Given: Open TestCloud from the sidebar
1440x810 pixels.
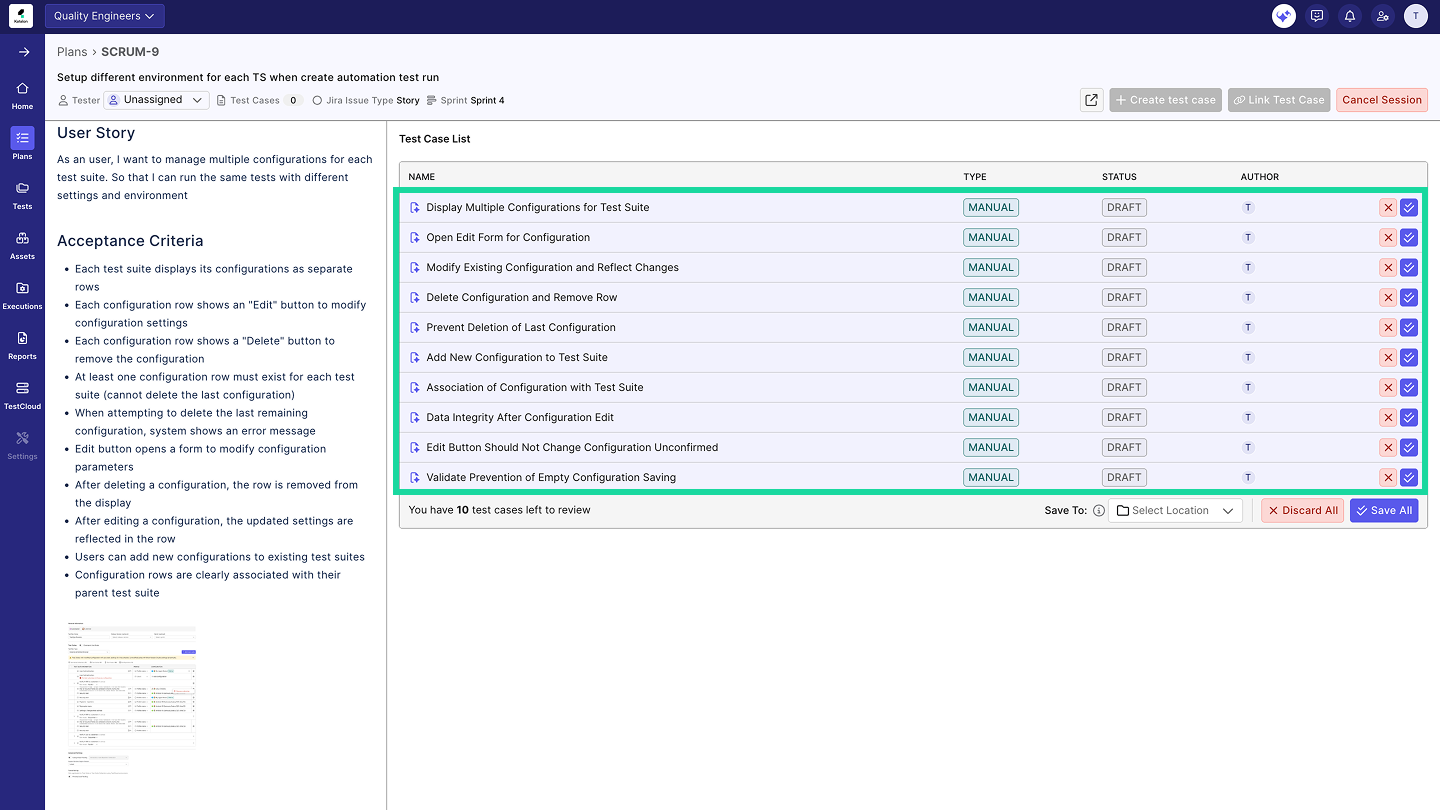Looking at the screenshot, I should coord(22,395).
